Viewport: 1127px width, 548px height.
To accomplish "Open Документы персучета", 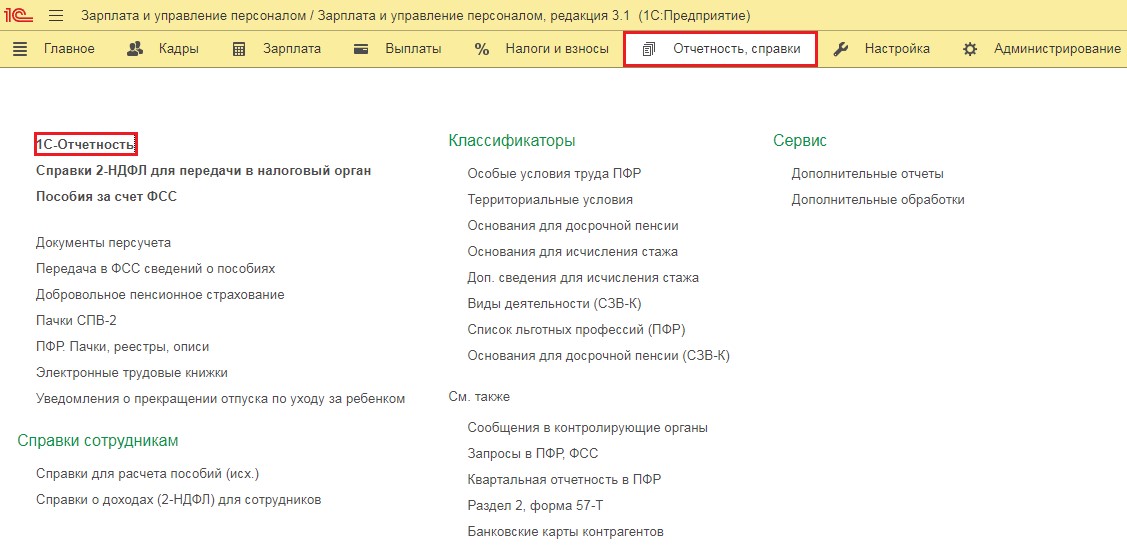I will coord(104,243).
